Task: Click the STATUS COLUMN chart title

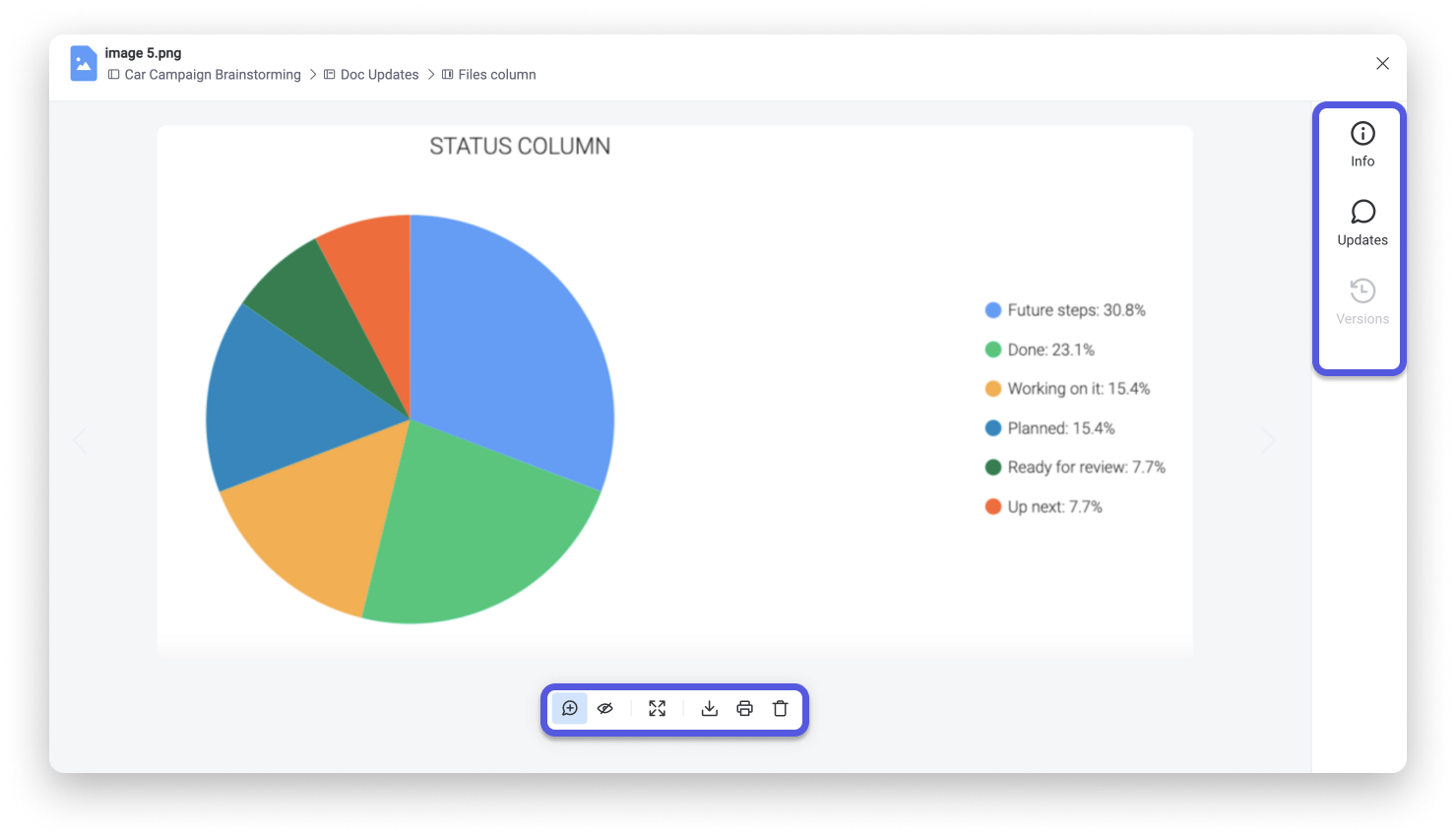Action: [x=520, y=147]
